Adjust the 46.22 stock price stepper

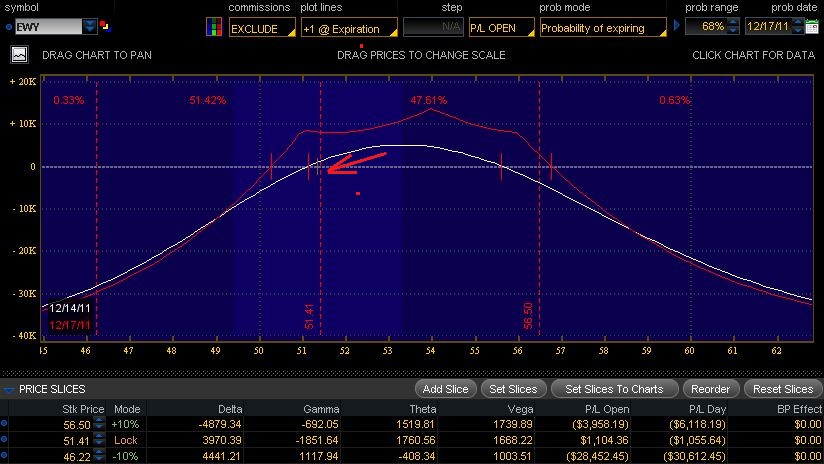tap(99, 456)
